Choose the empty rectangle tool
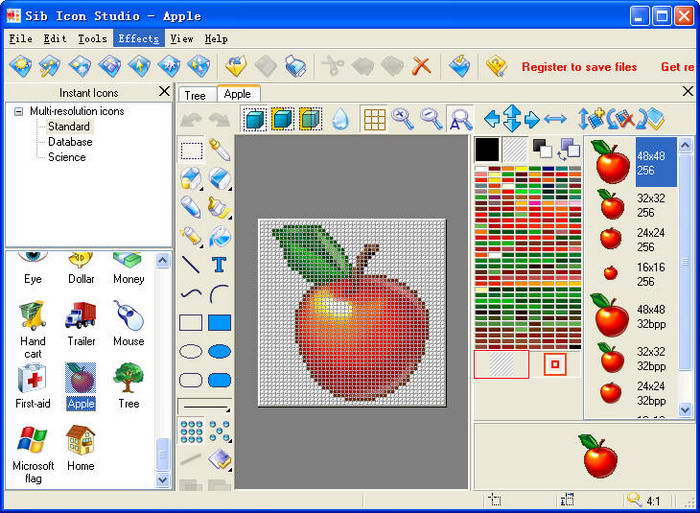 (x=191, y=322)
